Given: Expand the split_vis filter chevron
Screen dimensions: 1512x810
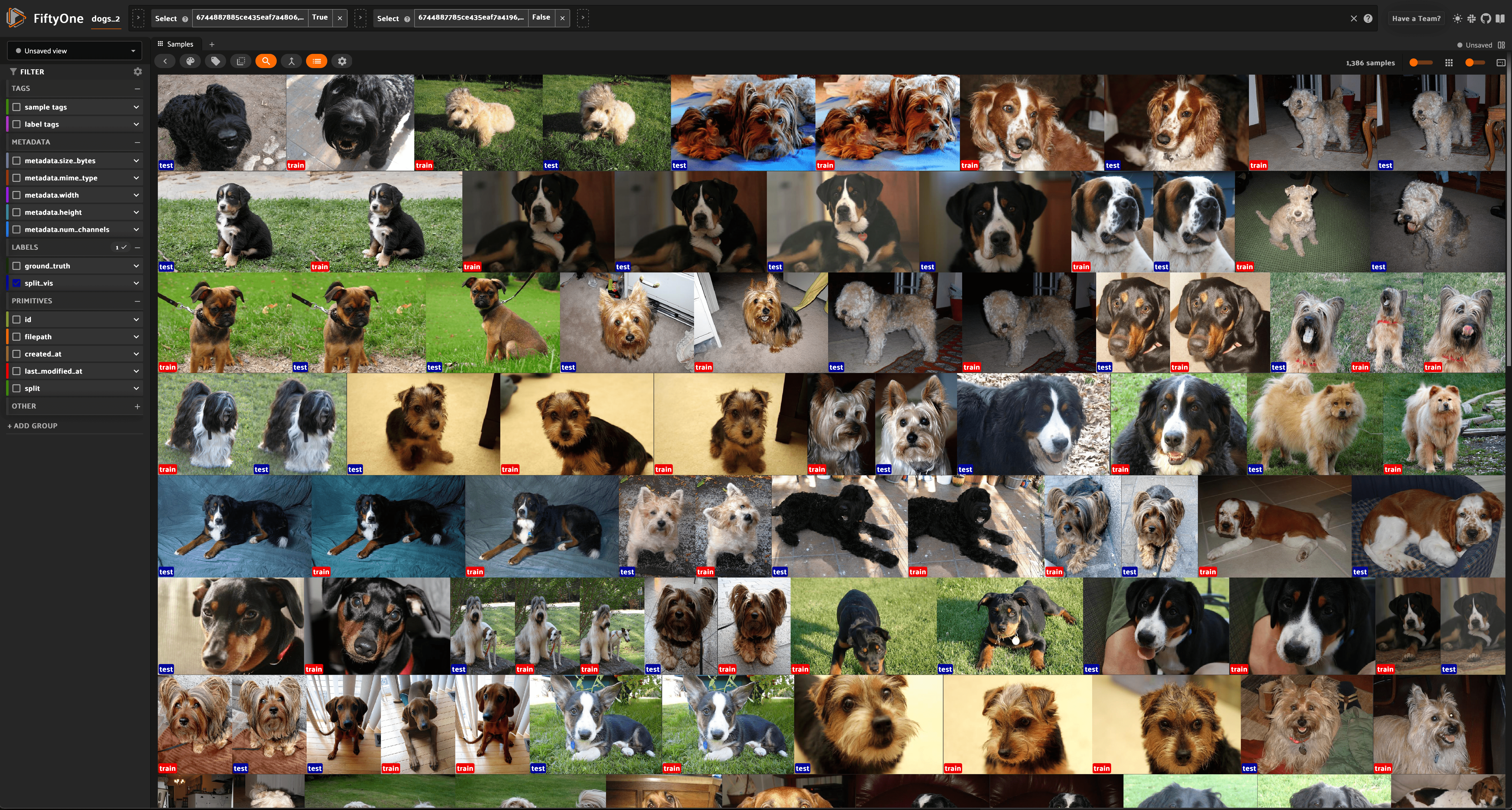Looking at the screenshot, I should 136,283.
